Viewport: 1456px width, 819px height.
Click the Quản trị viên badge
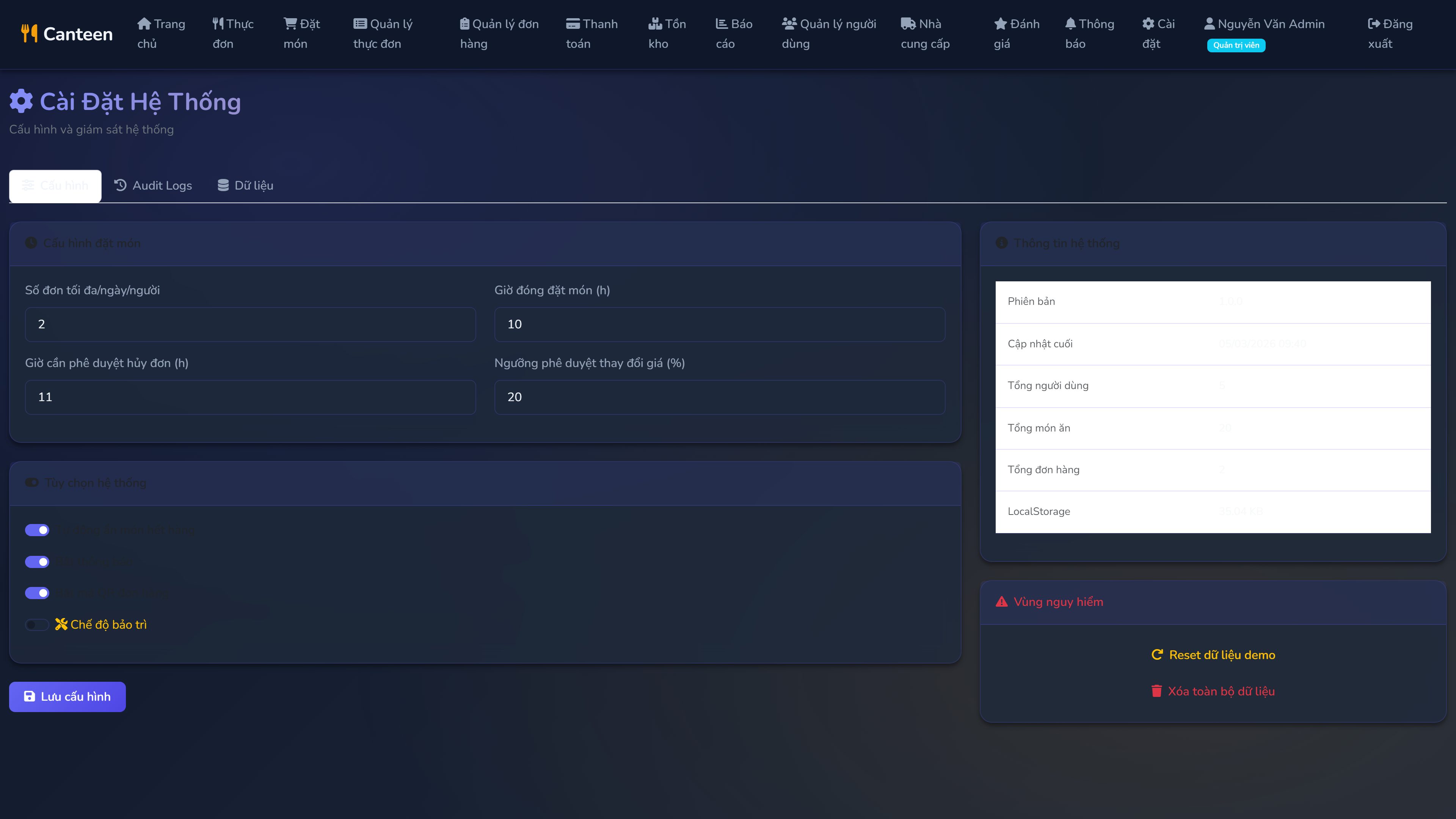click(x=1236, y=45)
